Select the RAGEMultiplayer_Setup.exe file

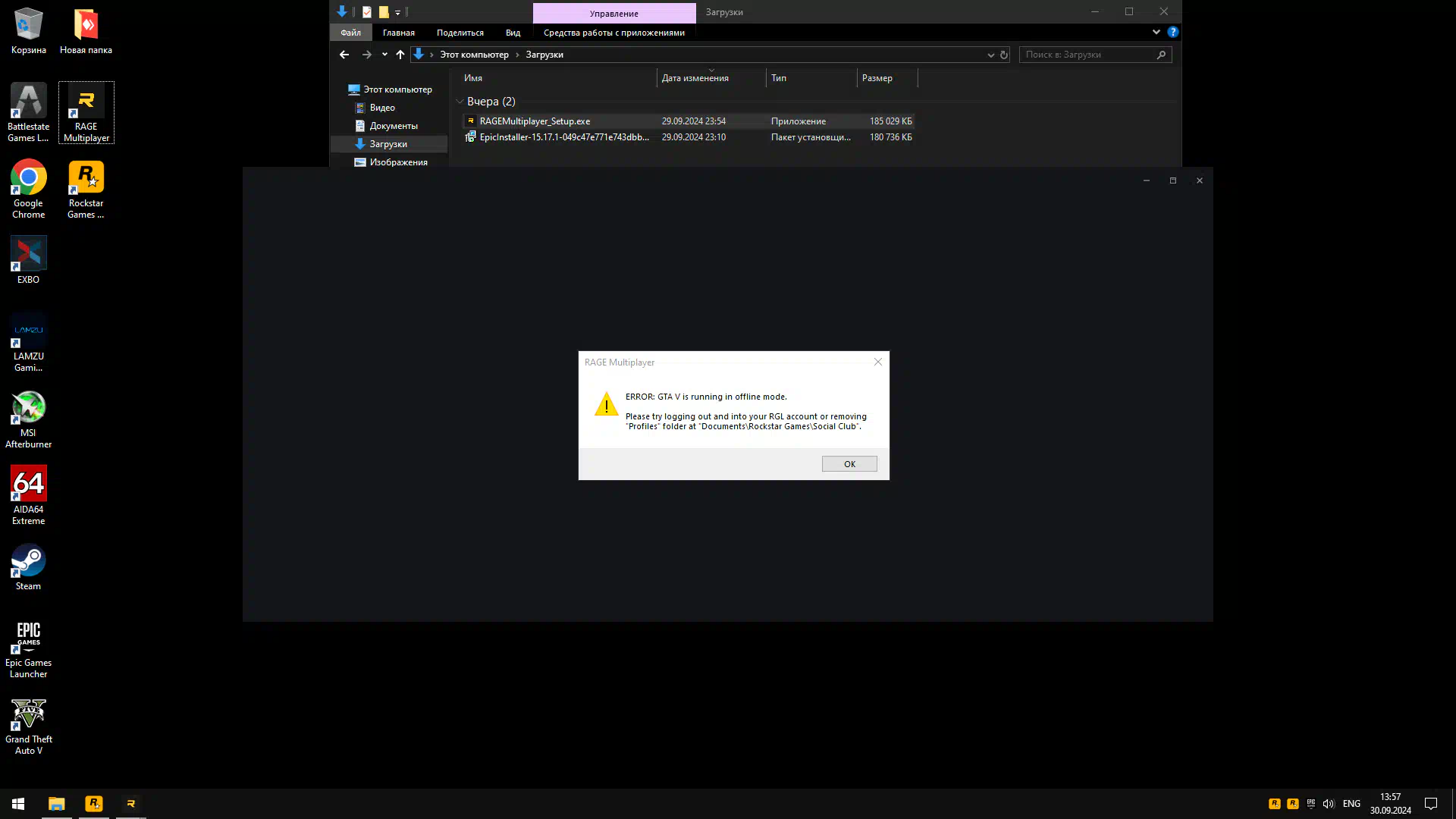[688, 121]
